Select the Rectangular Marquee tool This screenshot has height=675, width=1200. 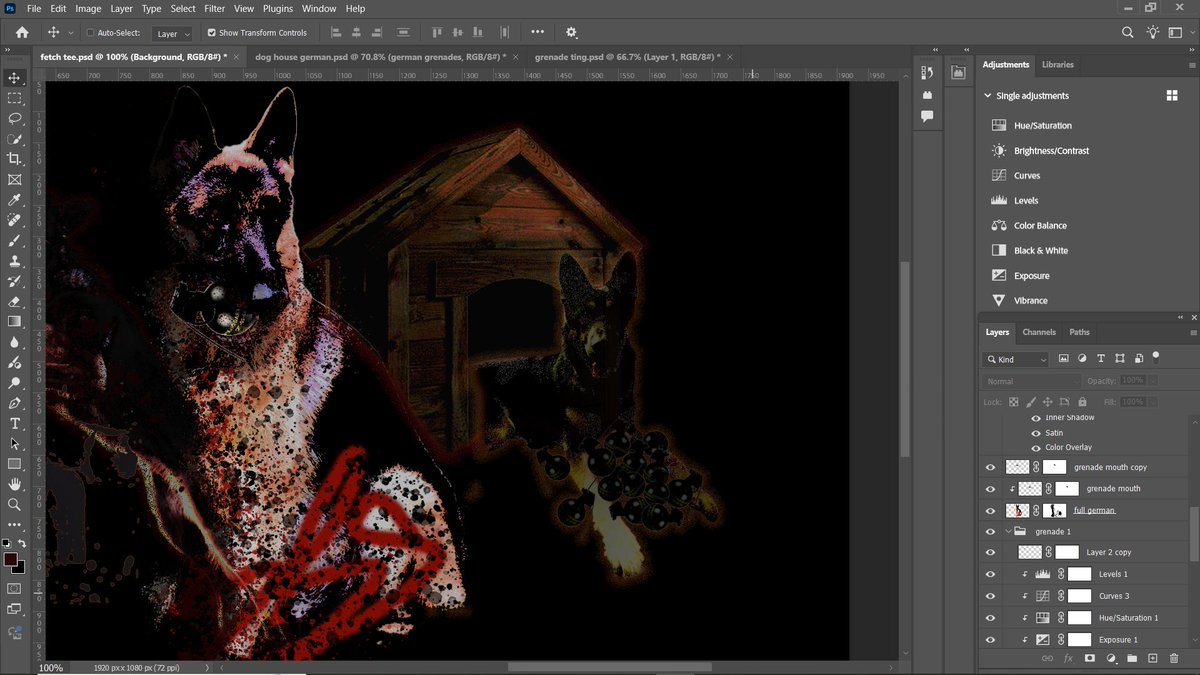[14, 98]
